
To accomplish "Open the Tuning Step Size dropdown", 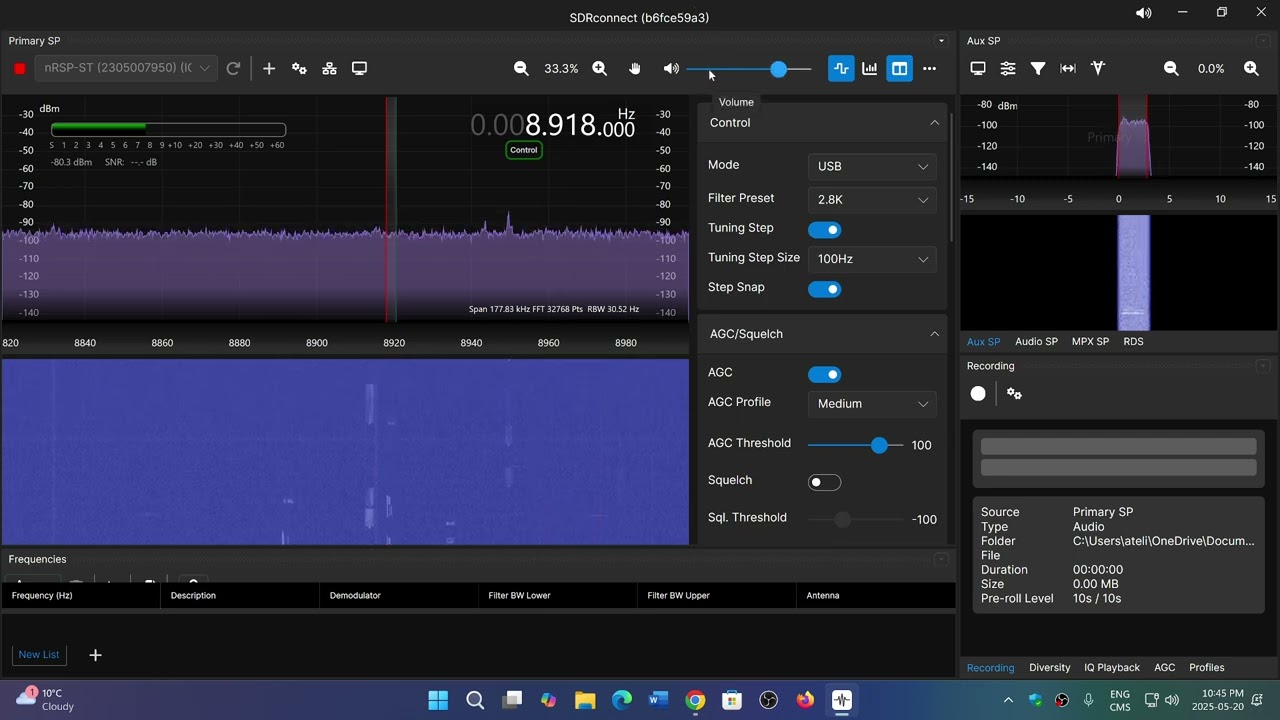I will [x=872, y=258].
